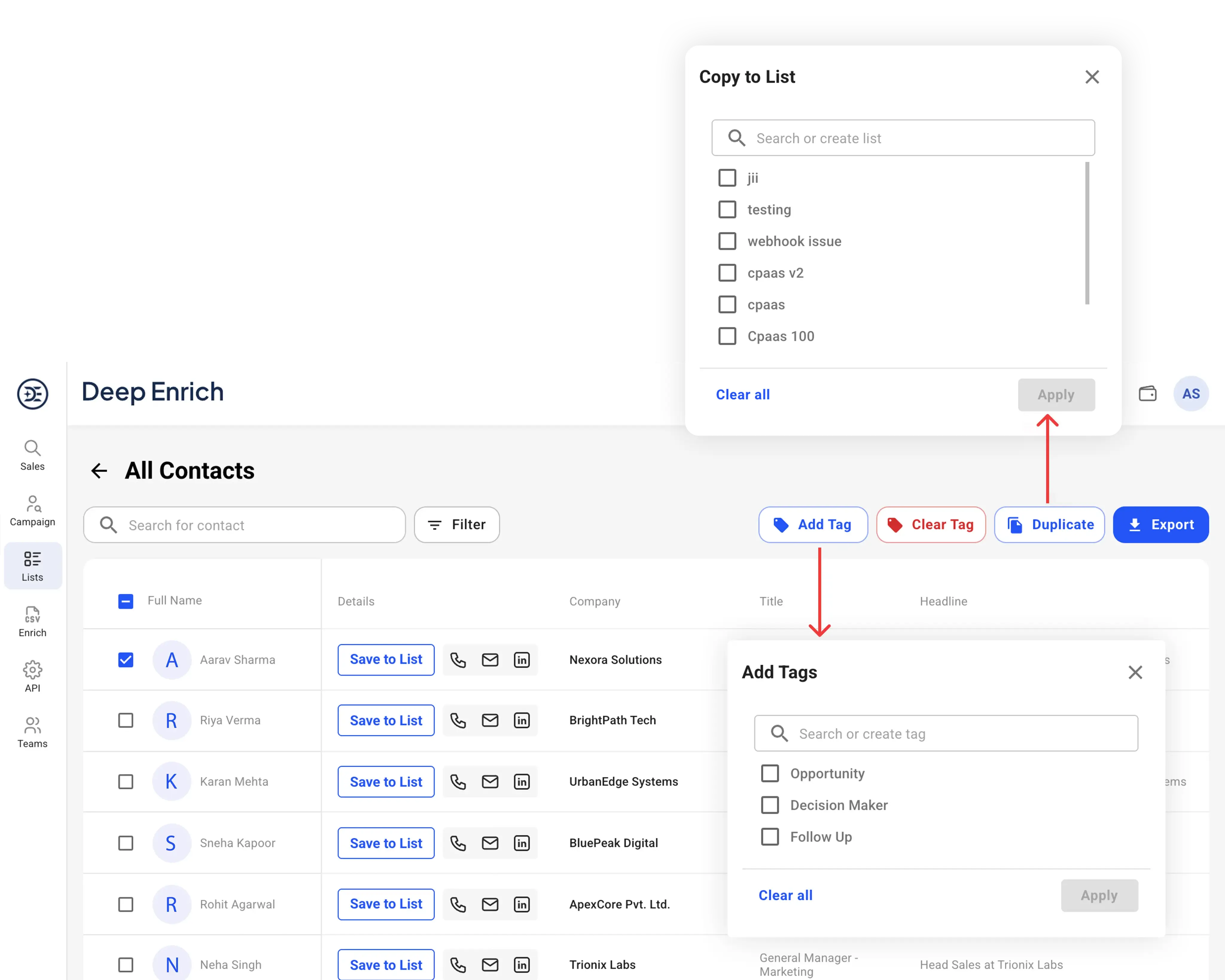This screenshot has height=980, width=1225.
Task: Click Save to List for Neha Singh
Action: pos(386,965)
